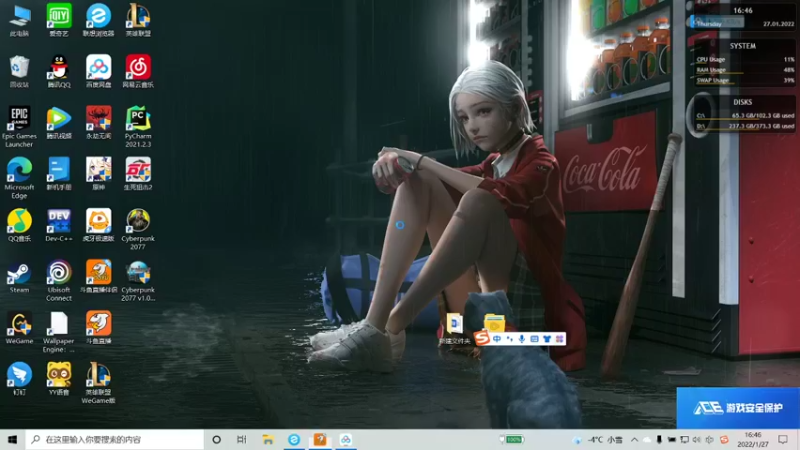Open the new folder document icon on wallpaper
The height and width of the screenshot is (450, 800).
coord(455,329)
